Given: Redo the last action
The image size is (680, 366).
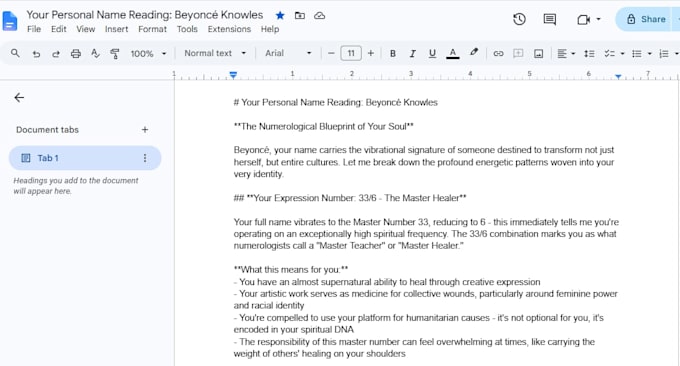Looking at the screenshot, I should (x=56, y=53).
